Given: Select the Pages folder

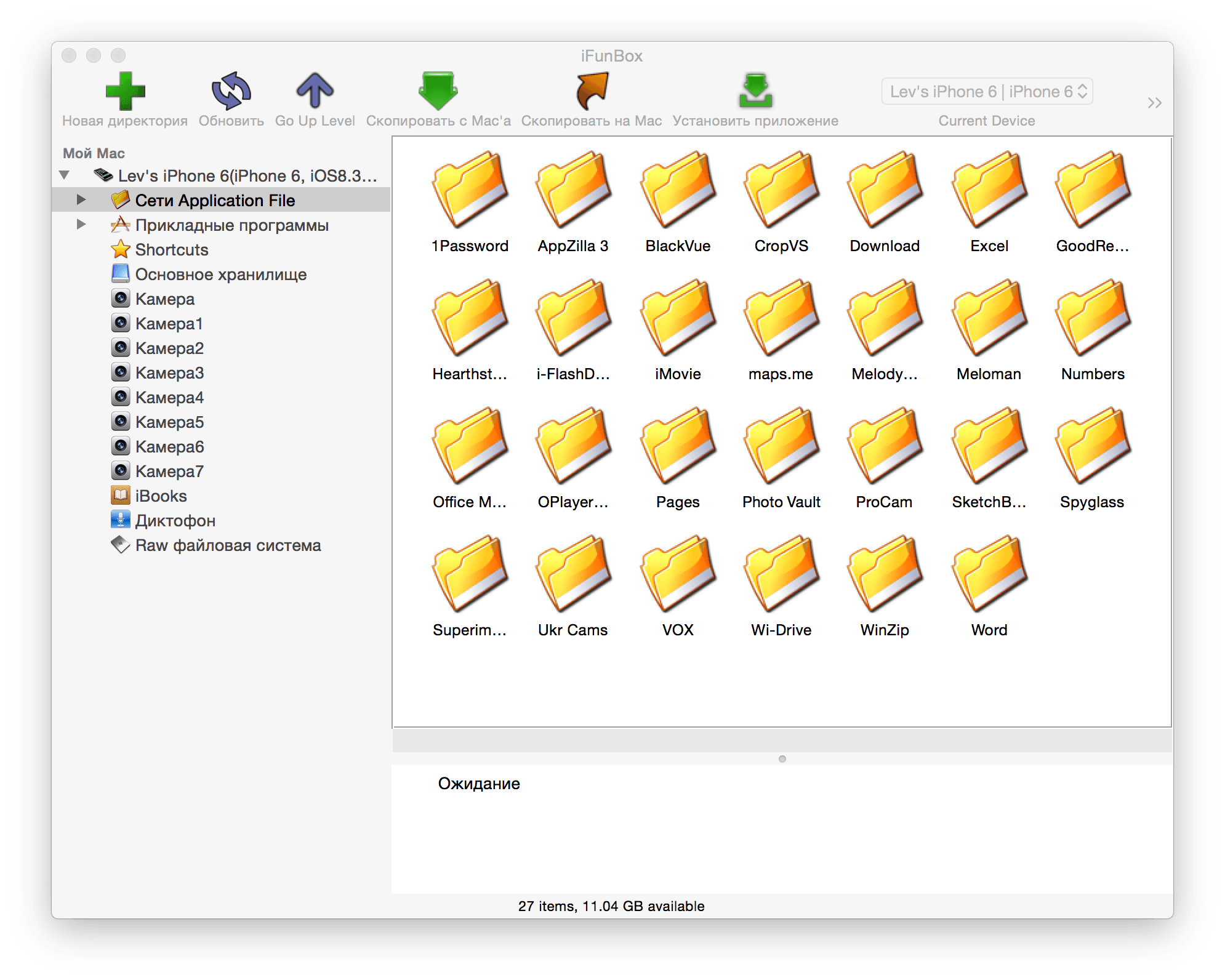Looking at the screenshot, I should 678,459.
